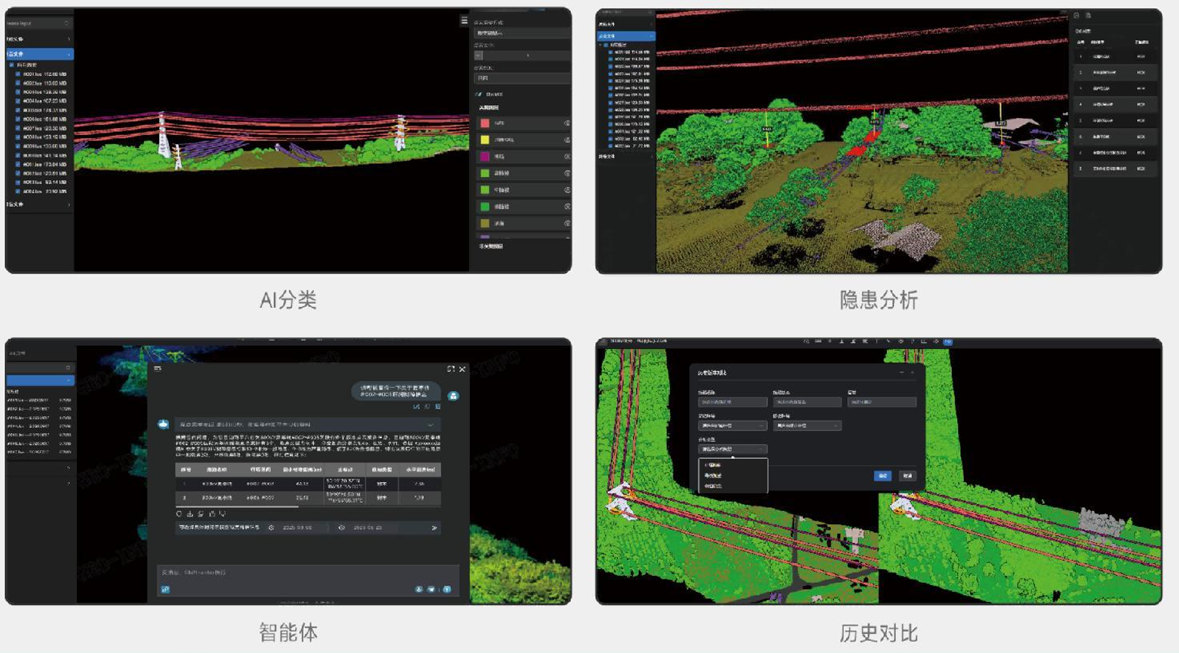Image resolution: width=1179 pixels, height=653 pixels.
Task: Click the user avatar icon in chat
Action: pyautogui.click(x=454, y=395)
